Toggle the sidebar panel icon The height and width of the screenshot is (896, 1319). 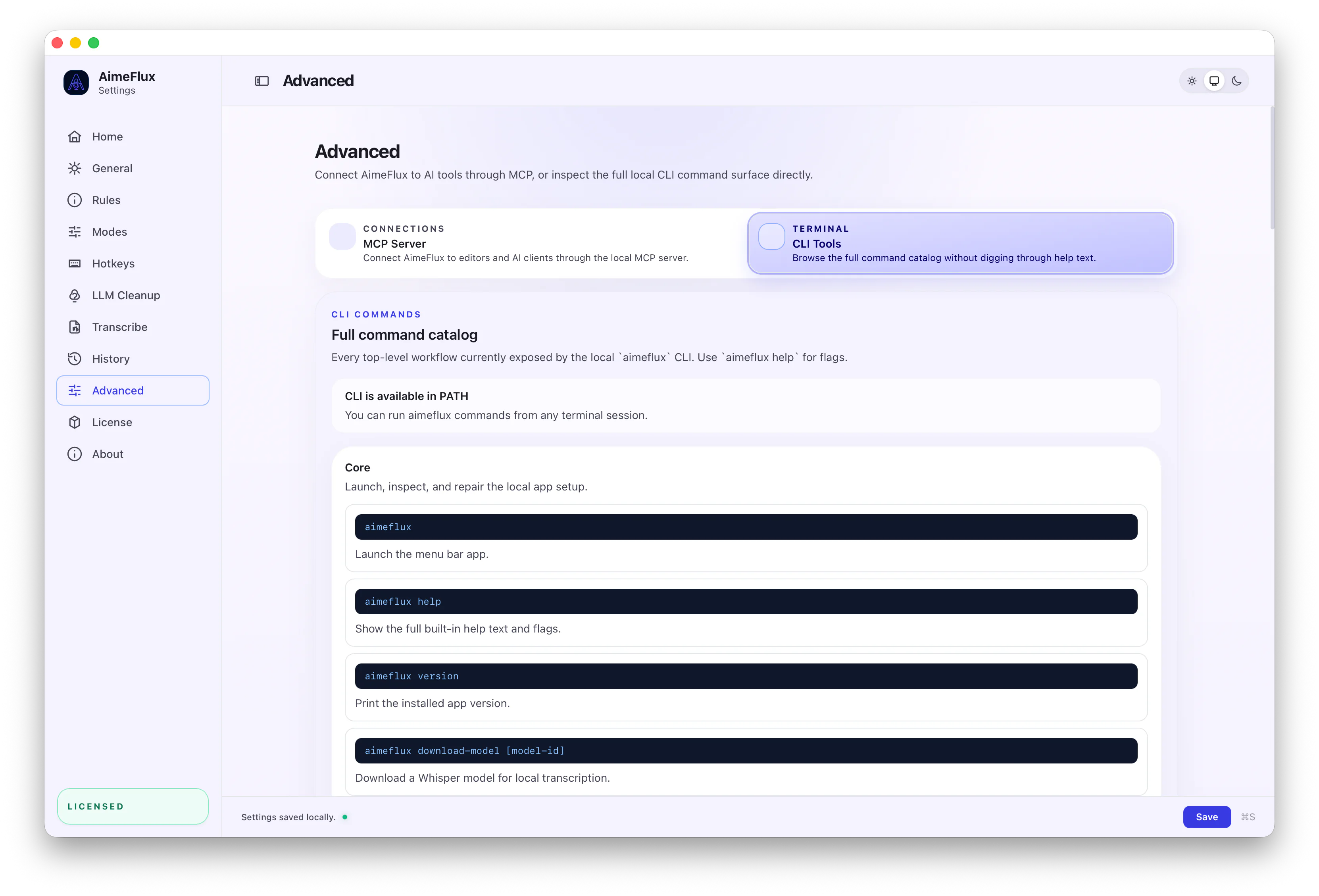click(x=261, y=81)
